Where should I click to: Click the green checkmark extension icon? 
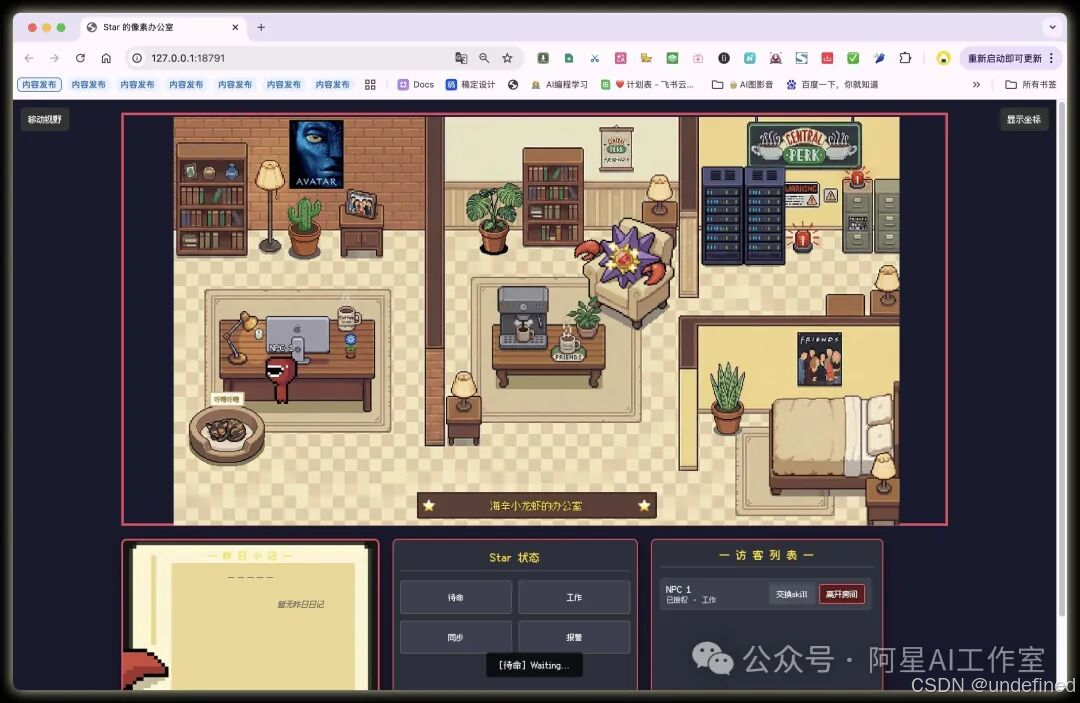tap(853, 59)
